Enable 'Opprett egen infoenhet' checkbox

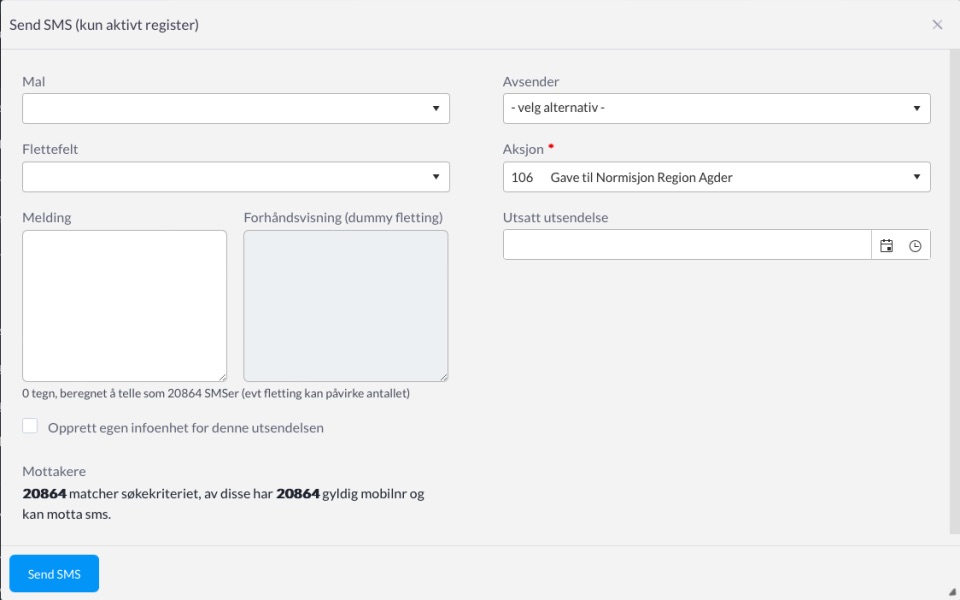point(30,426)
